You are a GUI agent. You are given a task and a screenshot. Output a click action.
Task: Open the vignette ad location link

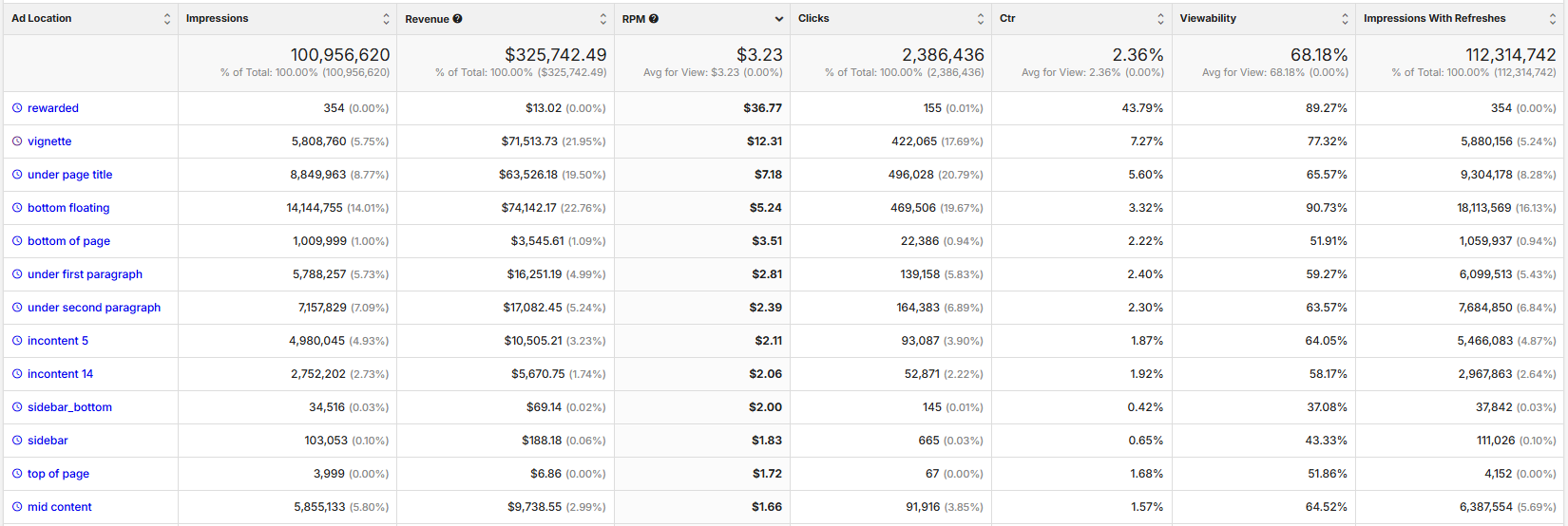49,141
